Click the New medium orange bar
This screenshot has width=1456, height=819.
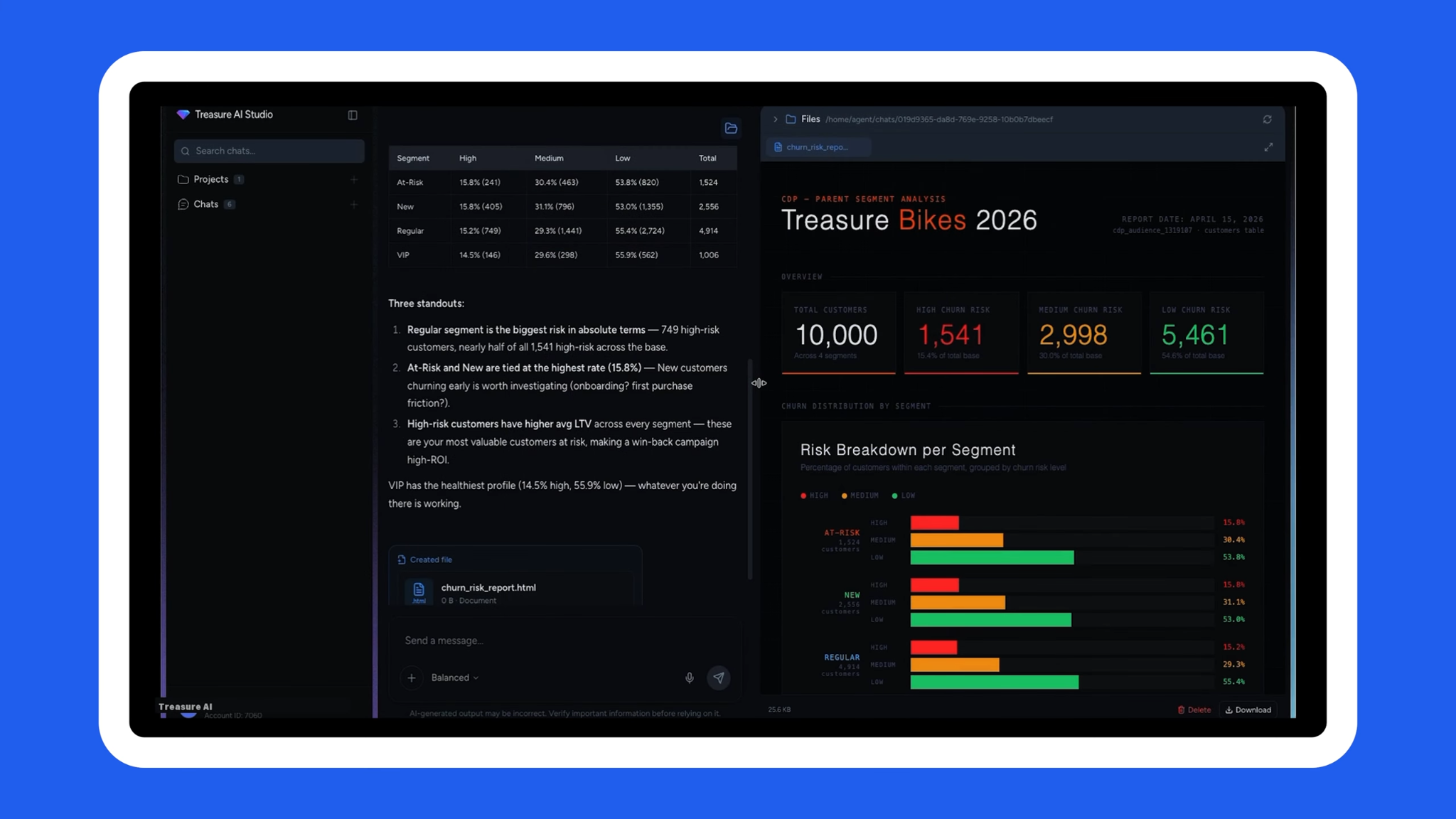958,603
